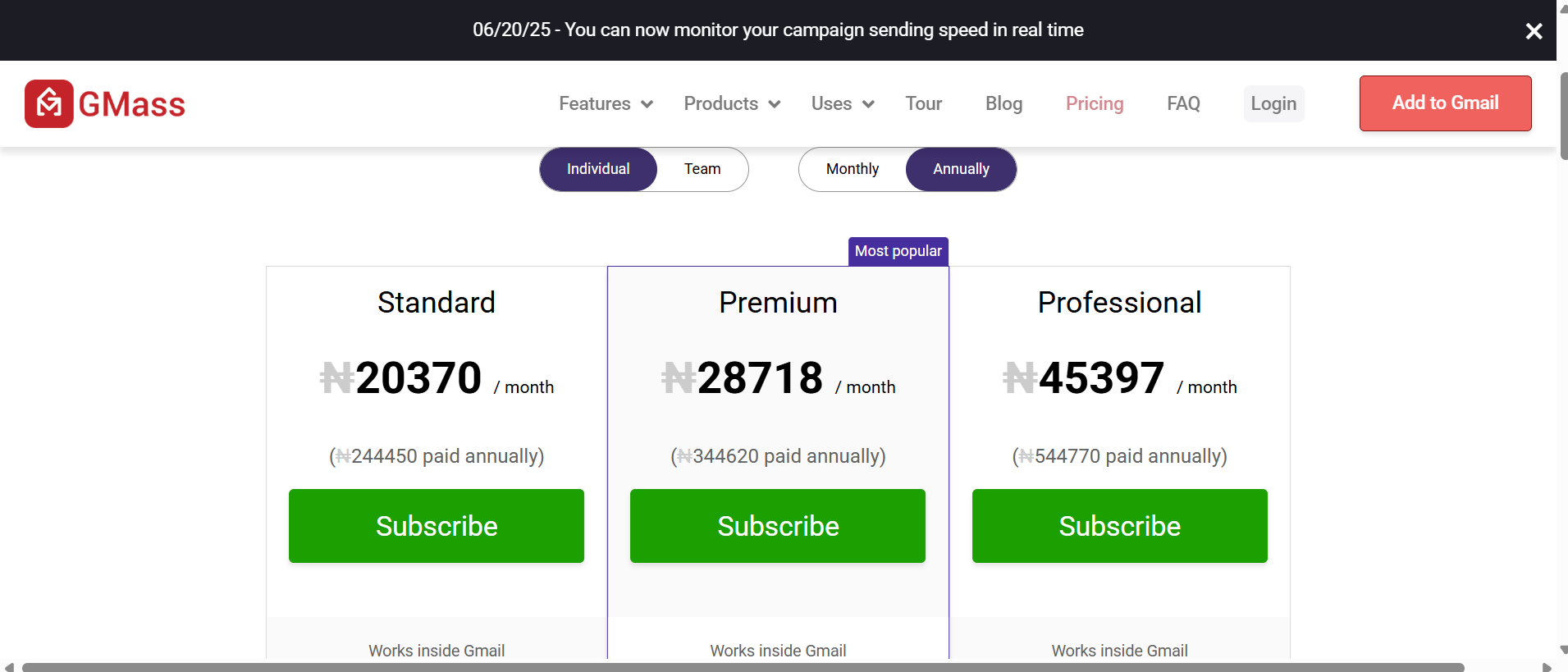Subscribe to the Professional plan
The height and width of the screenshot is (672, 1568).
pos(1119,526)
